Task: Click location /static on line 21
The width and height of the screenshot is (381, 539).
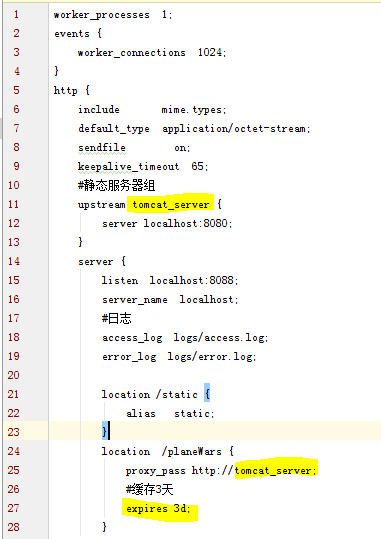Action: click(x=150, y=395)
